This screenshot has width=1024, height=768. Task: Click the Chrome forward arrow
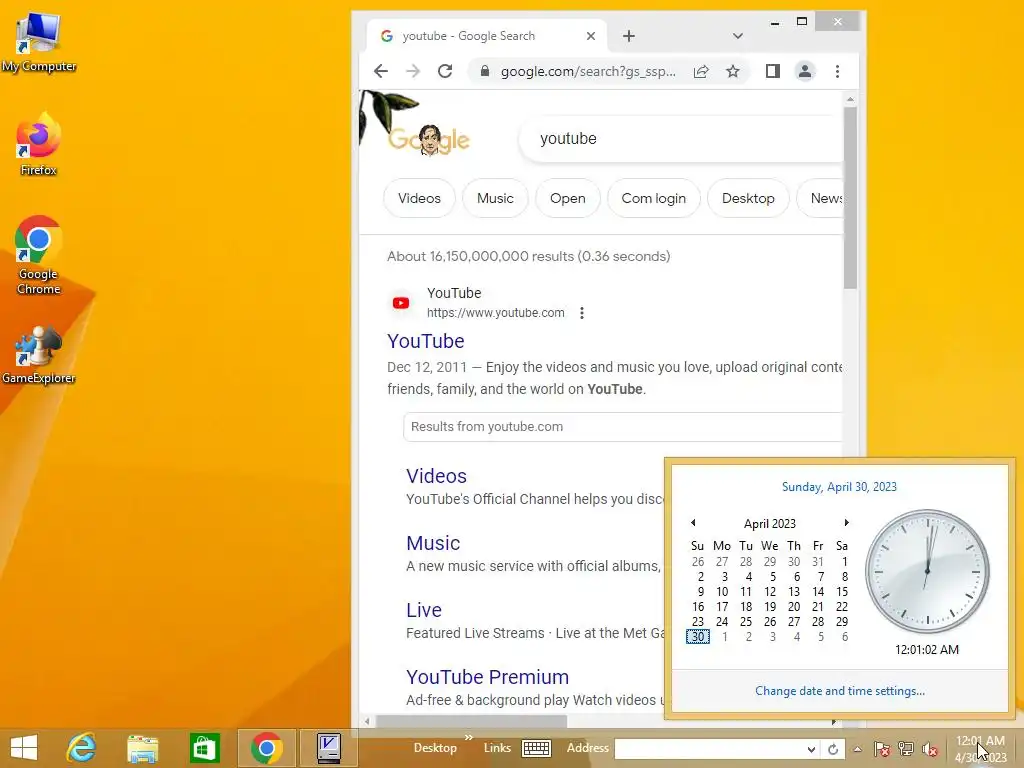[x=413, y=71]
